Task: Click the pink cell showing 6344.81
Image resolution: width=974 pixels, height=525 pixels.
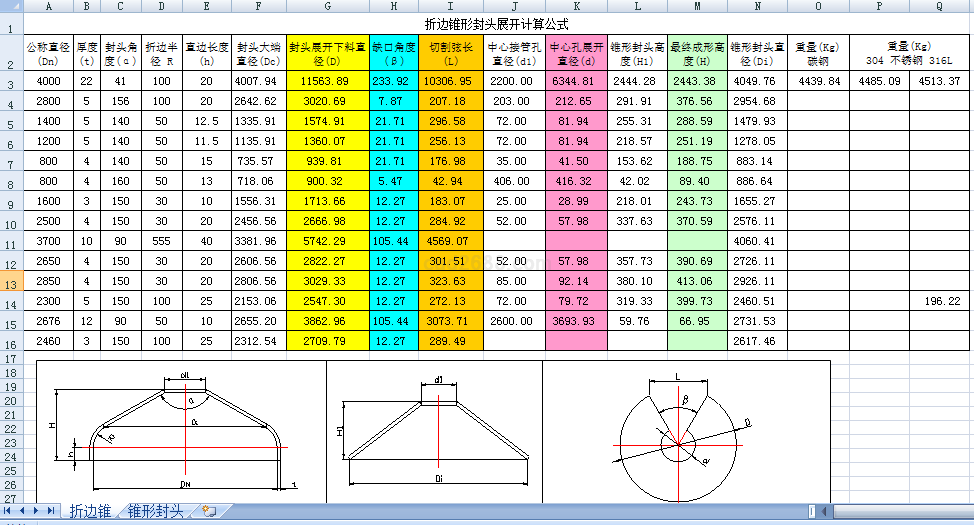Action: point(576,81)
